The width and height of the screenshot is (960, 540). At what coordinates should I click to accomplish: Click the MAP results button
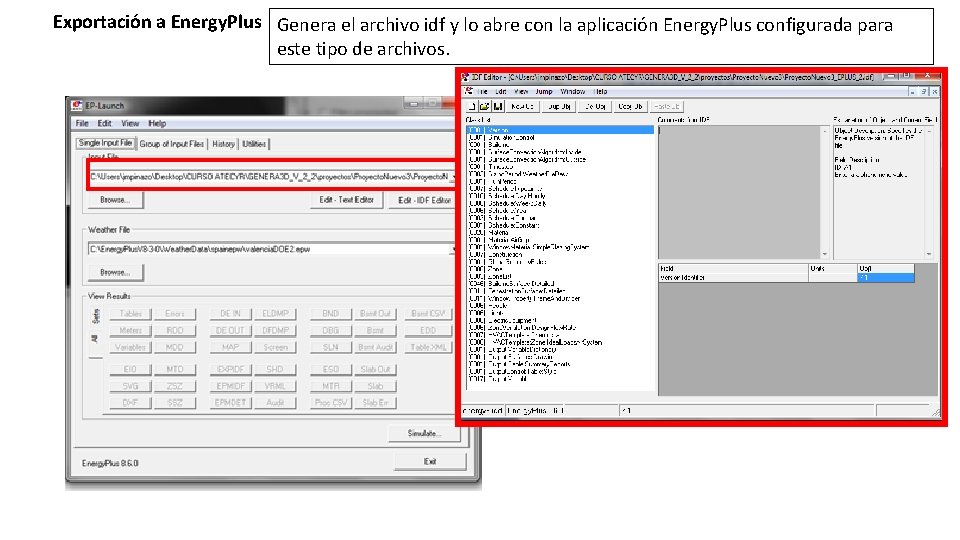click(x=230, y=347)
